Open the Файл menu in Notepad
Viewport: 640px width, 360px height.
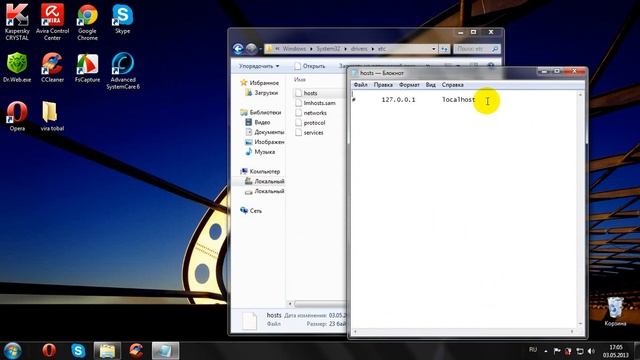pyautogui.click(x=360, y=85)
